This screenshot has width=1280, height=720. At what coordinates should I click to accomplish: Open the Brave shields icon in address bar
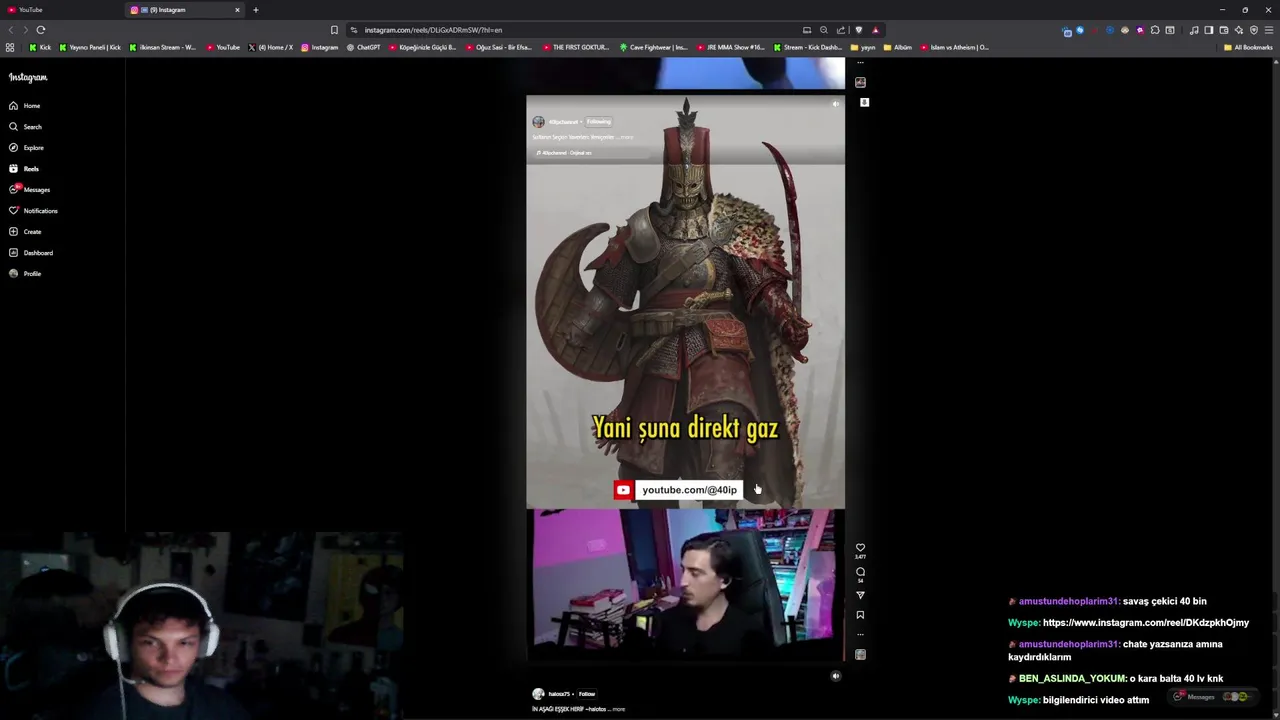[858, 30]
